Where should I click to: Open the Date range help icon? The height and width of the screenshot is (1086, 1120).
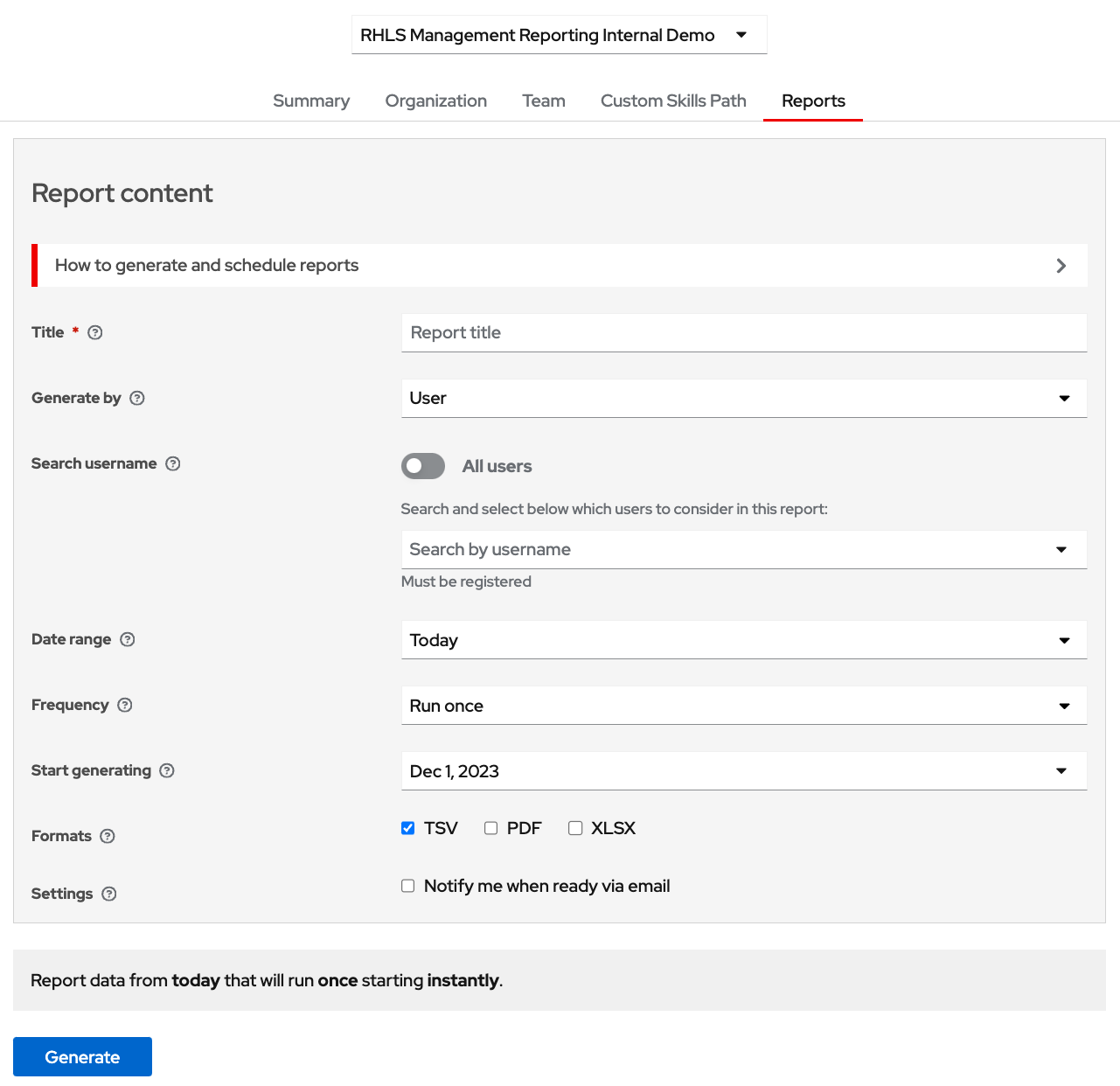[128, 639]
